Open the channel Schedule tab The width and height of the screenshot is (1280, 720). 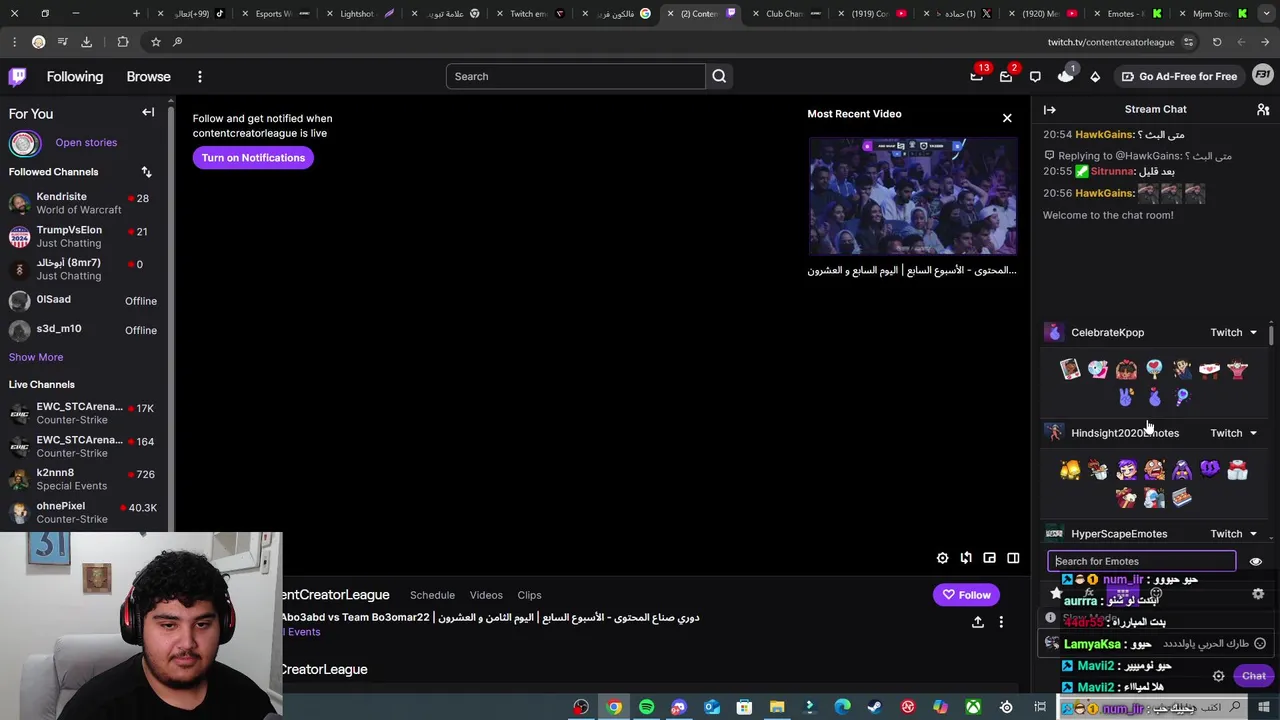tap(432, 595)
